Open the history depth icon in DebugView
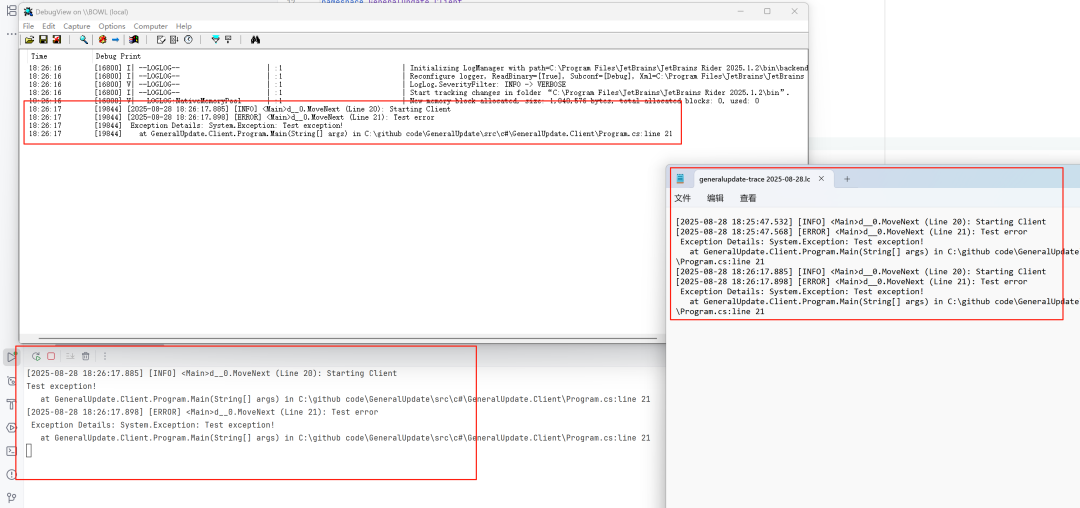The width and height of the screenshot is (1080, 508). click(x=228, y=40)
